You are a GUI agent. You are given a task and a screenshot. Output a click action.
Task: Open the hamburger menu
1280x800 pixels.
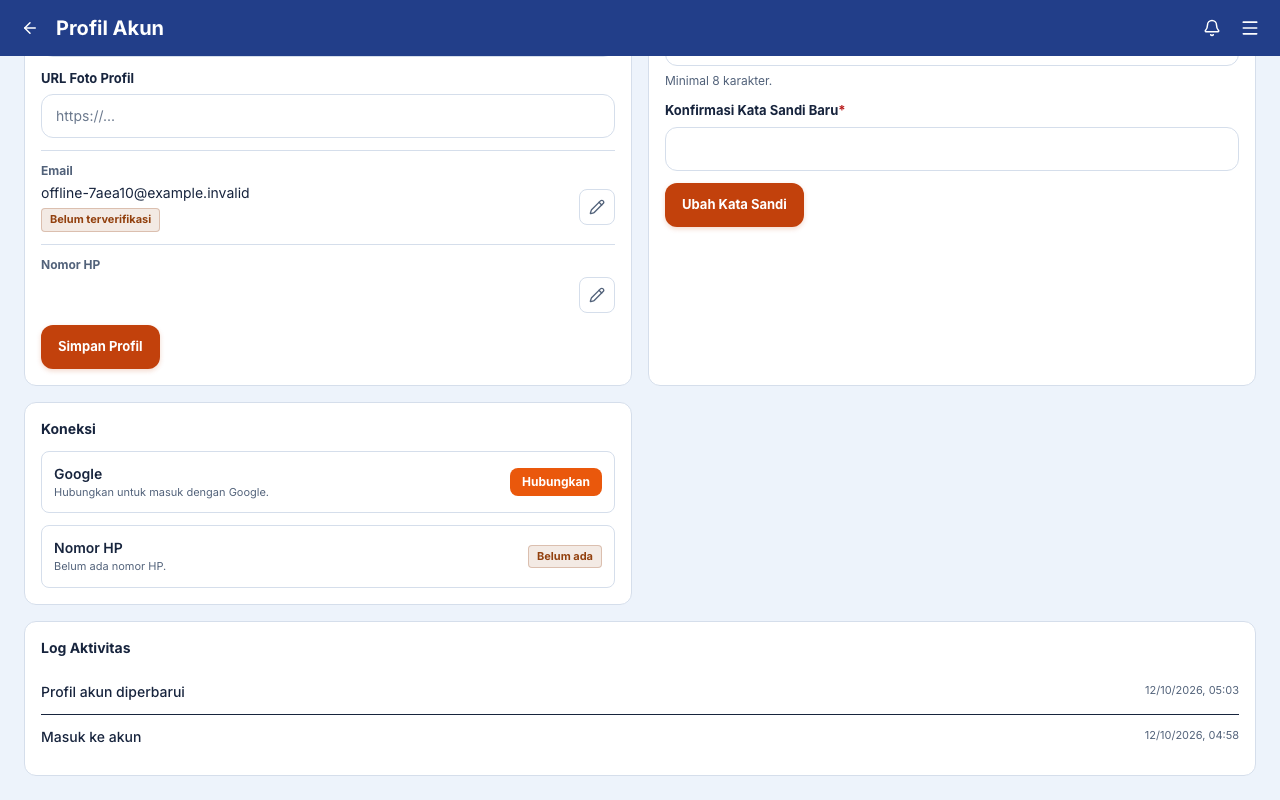[1250, 28]
